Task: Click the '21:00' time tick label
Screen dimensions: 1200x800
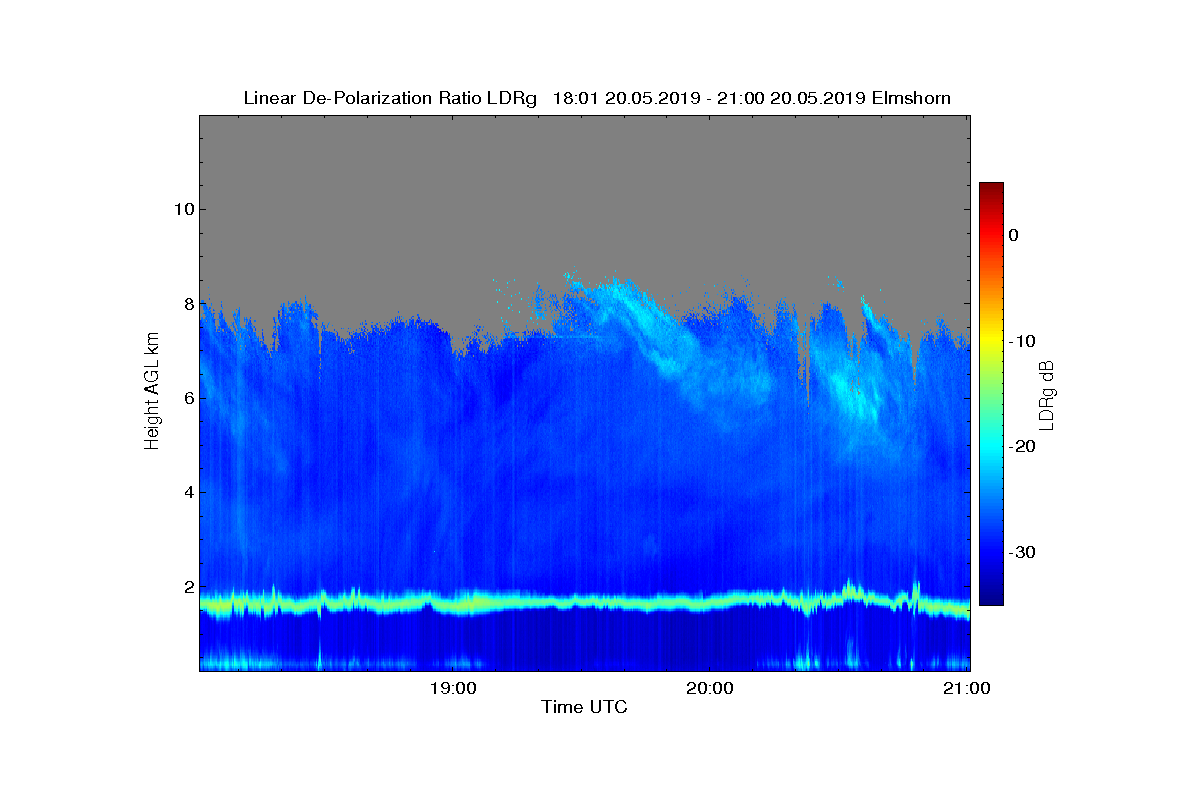Action: (x=968, y=688)
